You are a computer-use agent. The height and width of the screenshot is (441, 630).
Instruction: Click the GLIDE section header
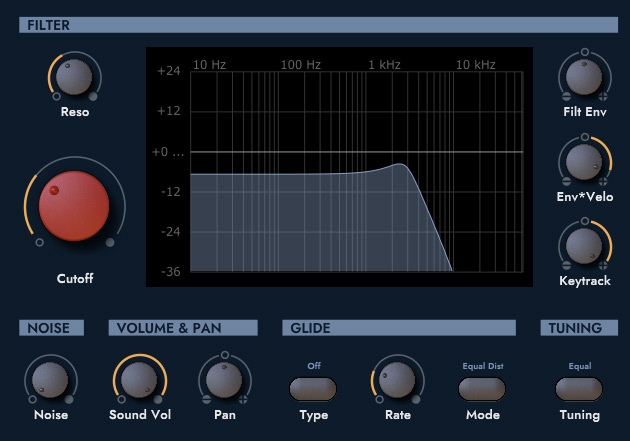399,328
